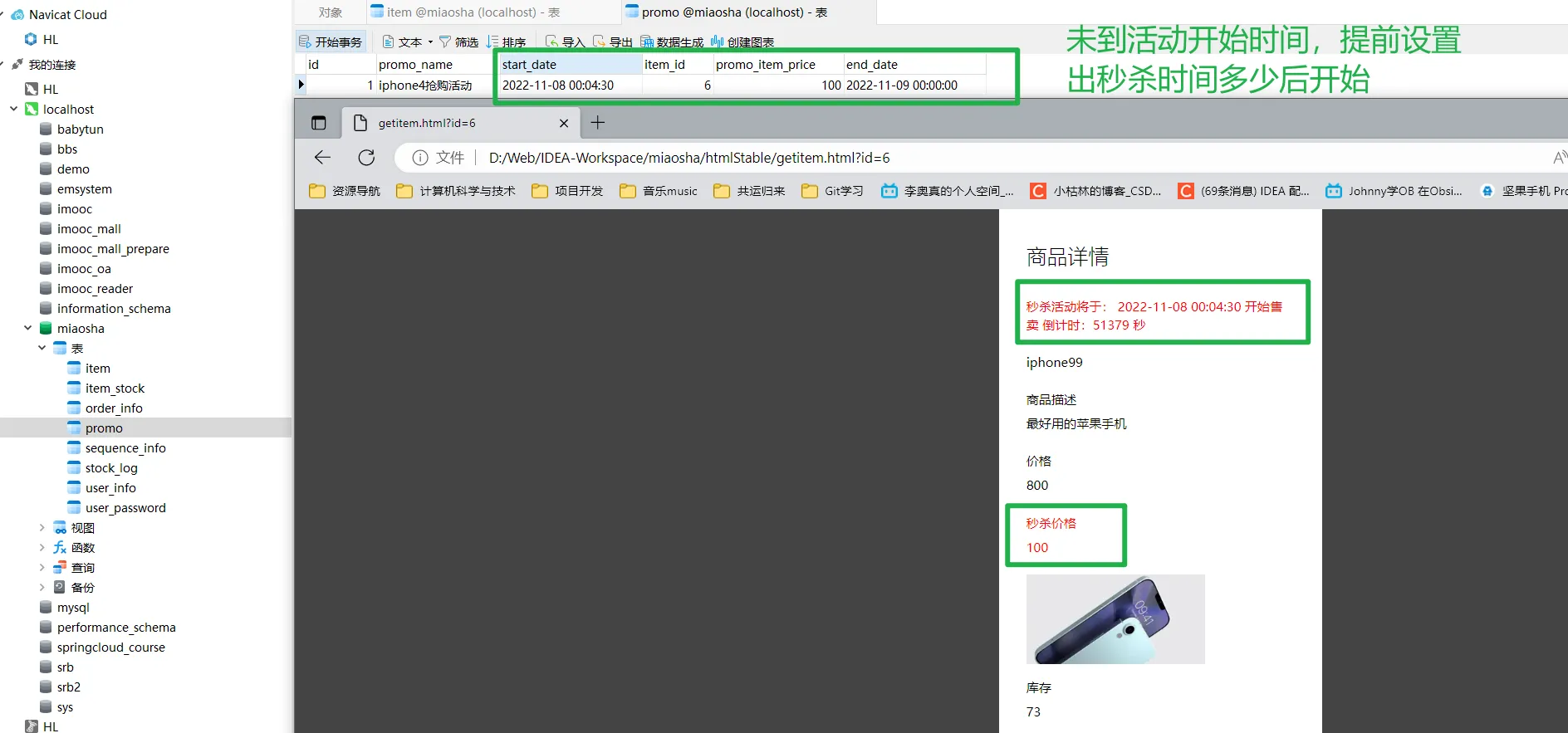This screenshot has height=733, width=1568.
Task: Click the 导出 export toolbar icon
Action: [599, 42]
